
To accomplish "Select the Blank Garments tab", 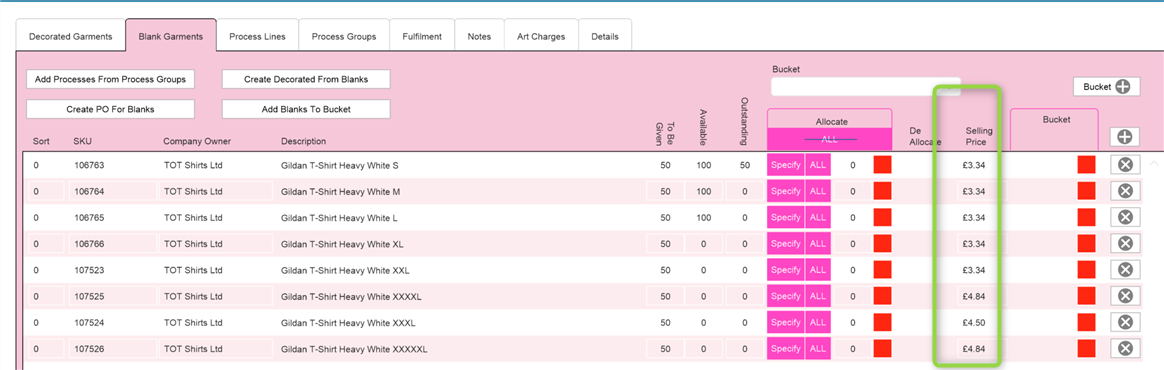I will tap(171, 36).
